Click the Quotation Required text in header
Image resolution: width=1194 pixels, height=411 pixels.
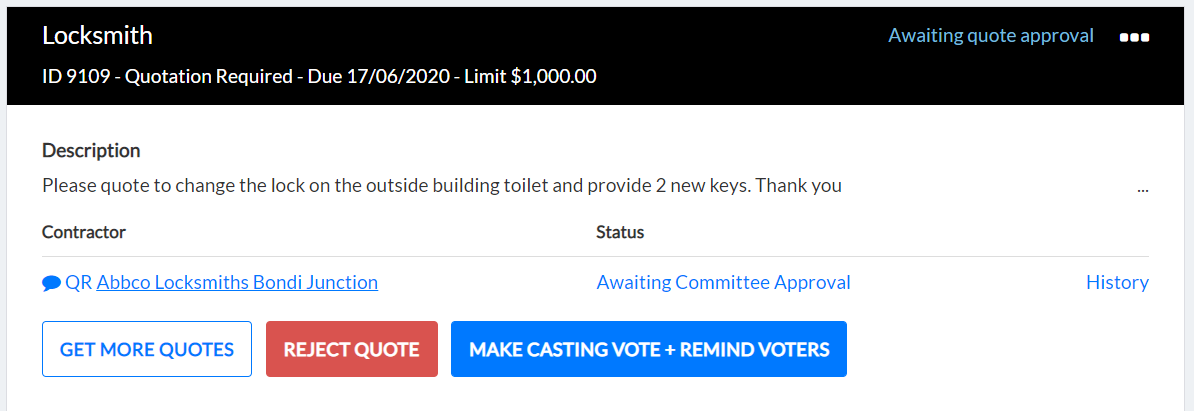(x=209, y=76)
